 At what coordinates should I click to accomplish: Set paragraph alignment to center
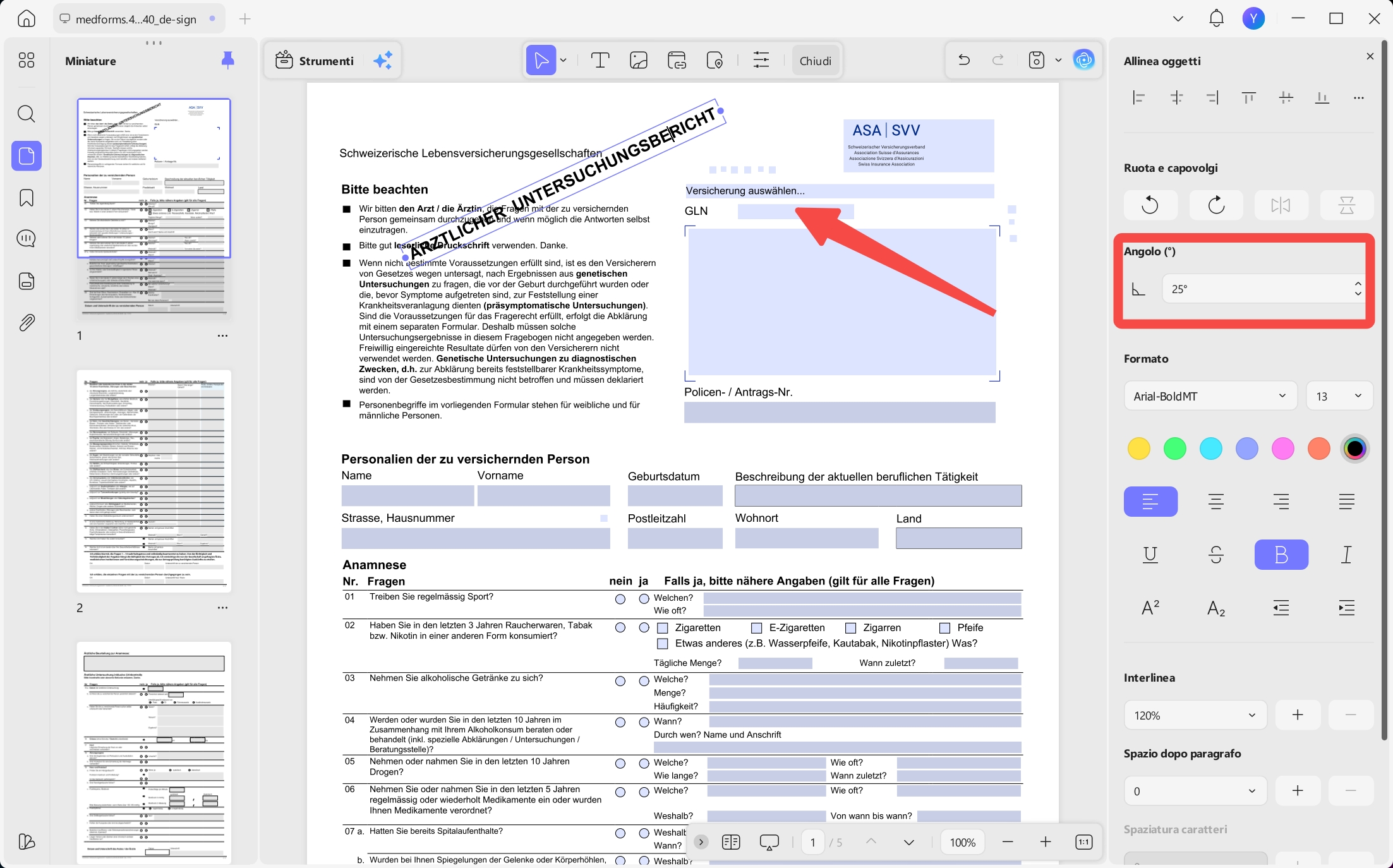(1216, 502)
